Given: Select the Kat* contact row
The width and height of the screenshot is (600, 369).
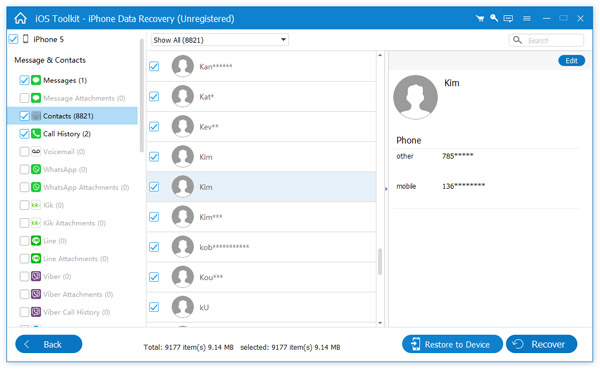Looking at the screenshot, I should pyautogui.click(x=261, y=96).
